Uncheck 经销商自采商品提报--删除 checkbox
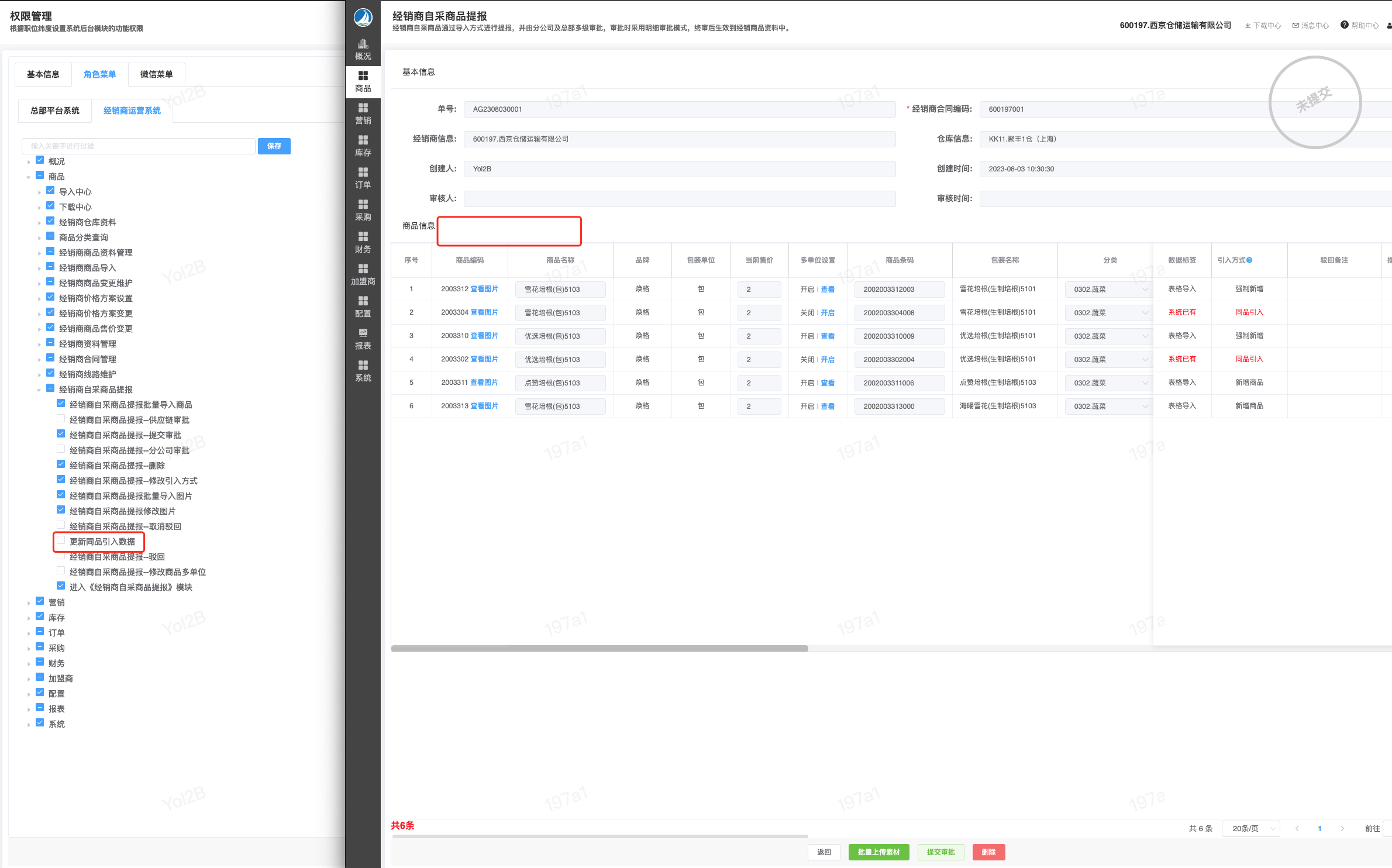This screenshot has width=1392, height=868. 61,465
